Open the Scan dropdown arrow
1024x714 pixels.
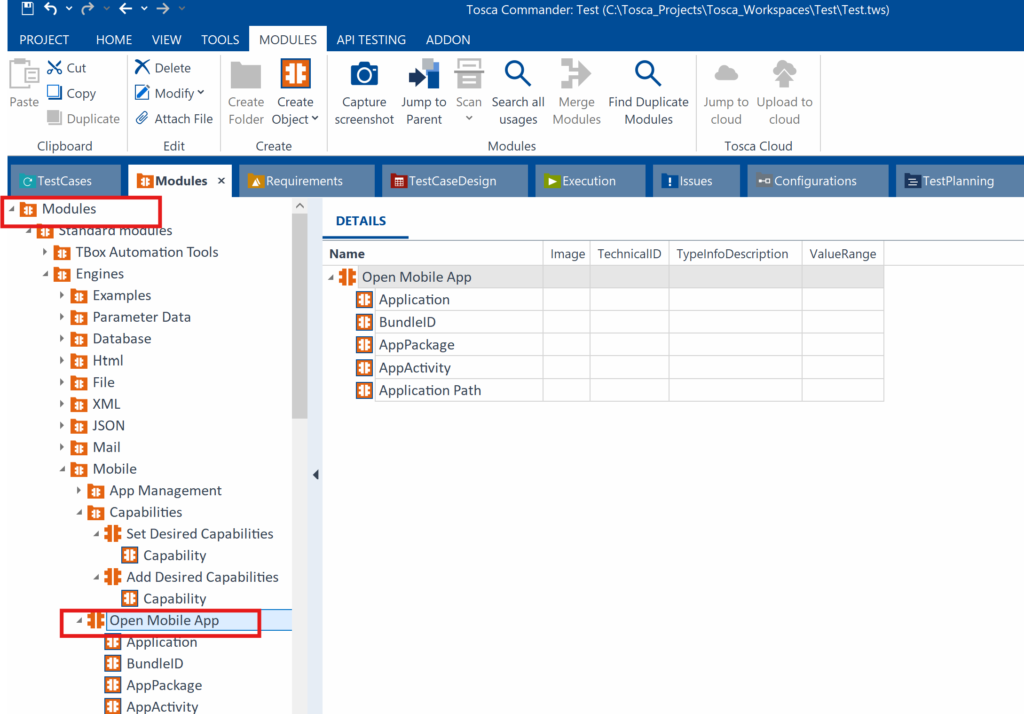pos(469,119)
